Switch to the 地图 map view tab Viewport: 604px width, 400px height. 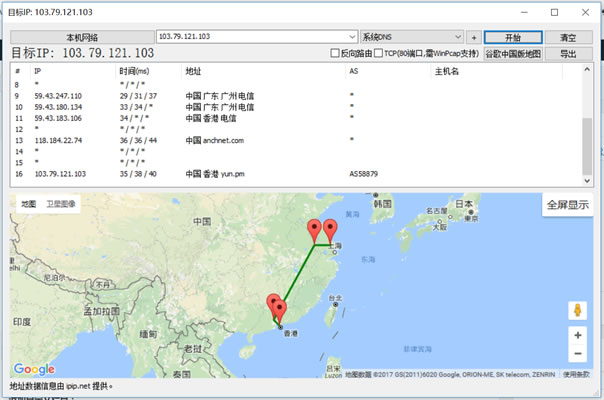tap(28, 204)
